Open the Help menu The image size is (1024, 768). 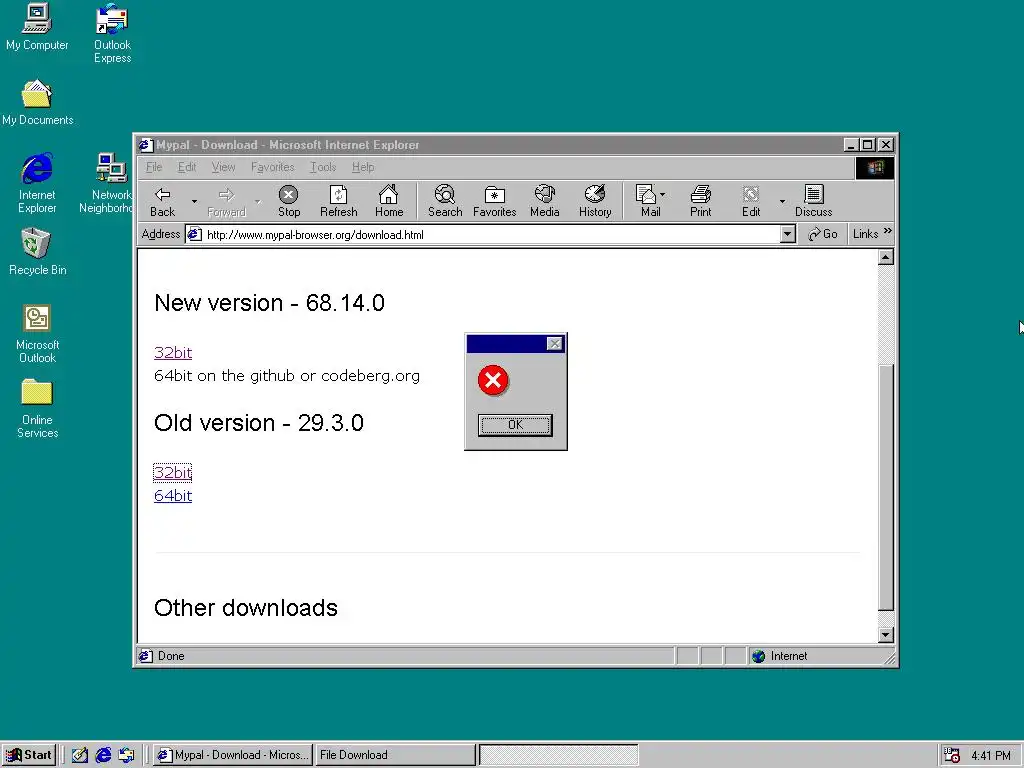pos(363,167)
